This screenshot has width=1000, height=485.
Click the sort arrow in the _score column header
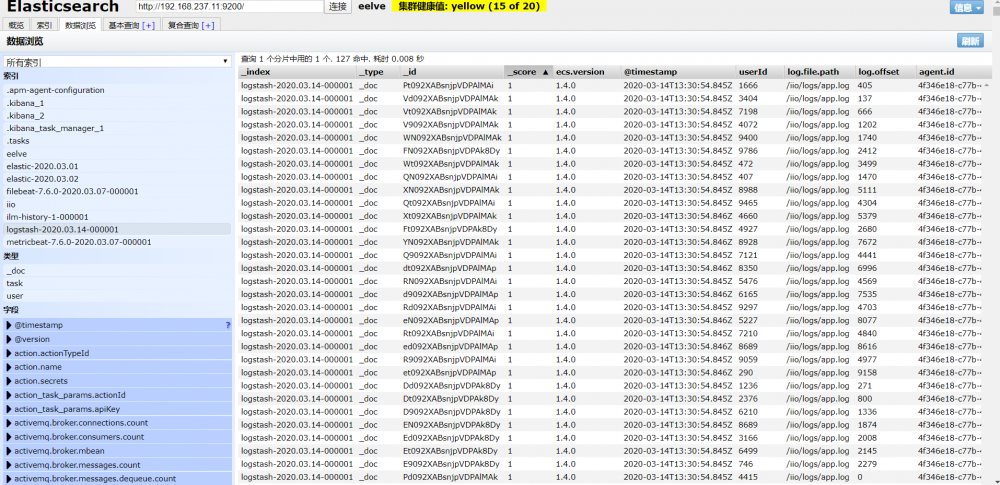point(545,72)
